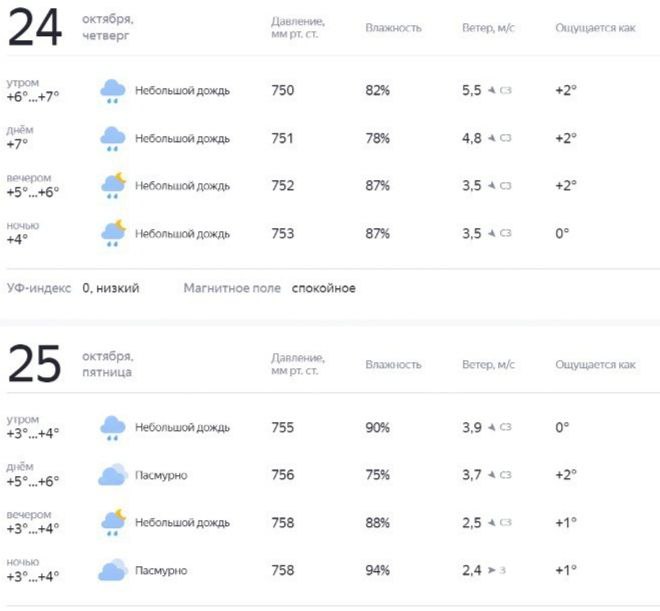Select the large date number 25

point(35,364)
